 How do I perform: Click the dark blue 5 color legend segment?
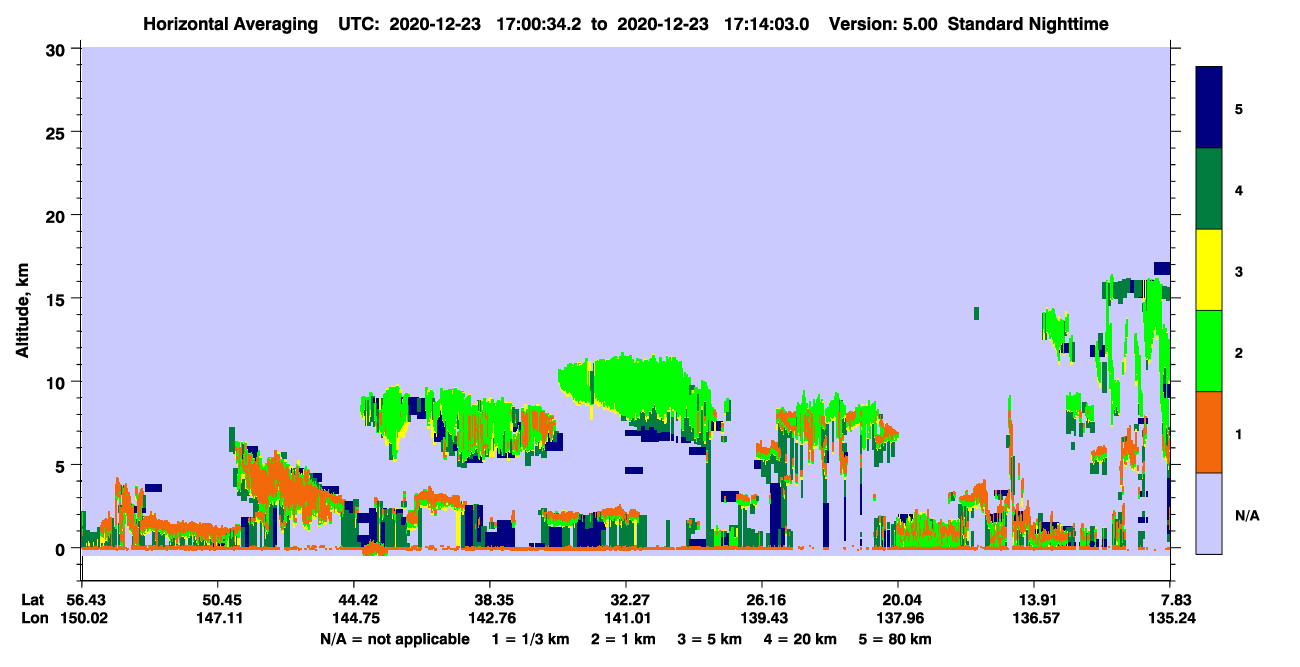[1209, 108]
